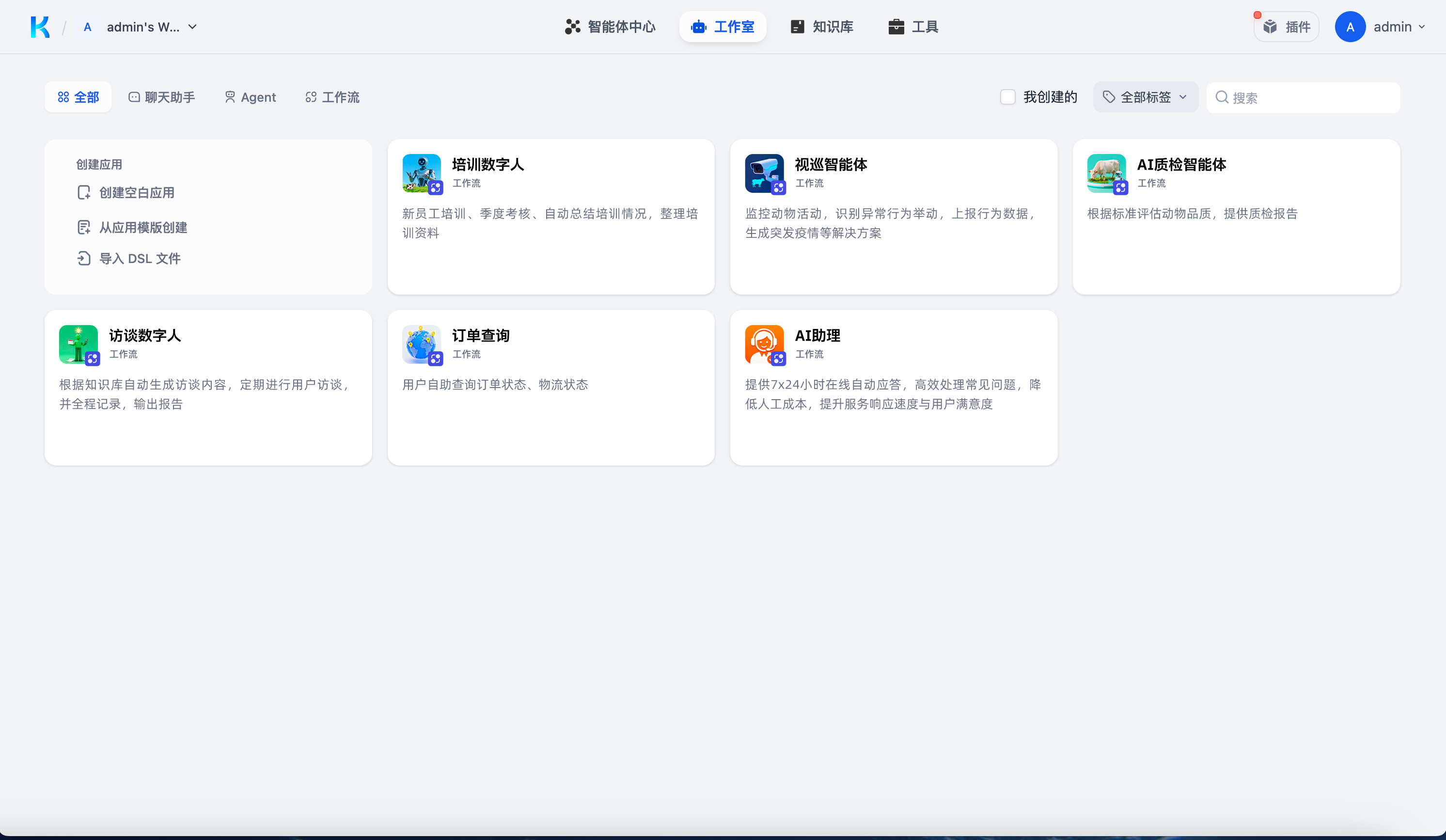Click the 订单查询 globe app icon
1446x840 pixels.
tap(421, 343)
